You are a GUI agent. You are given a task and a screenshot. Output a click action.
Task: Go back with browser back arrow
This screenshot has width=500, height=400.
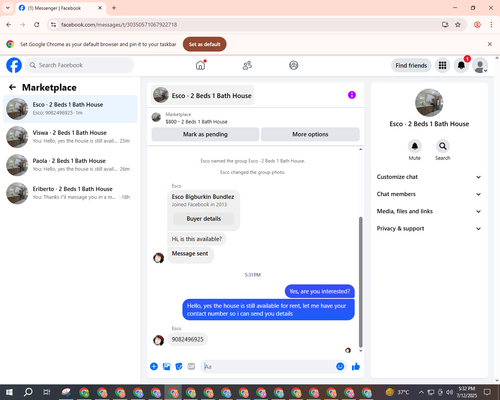coord(9,25)
